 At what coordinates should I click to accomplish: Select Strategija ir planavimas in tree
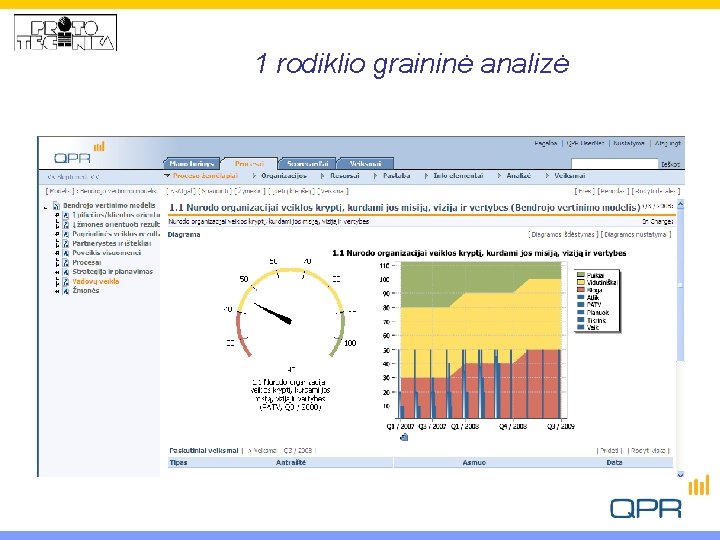pos(112,272)
